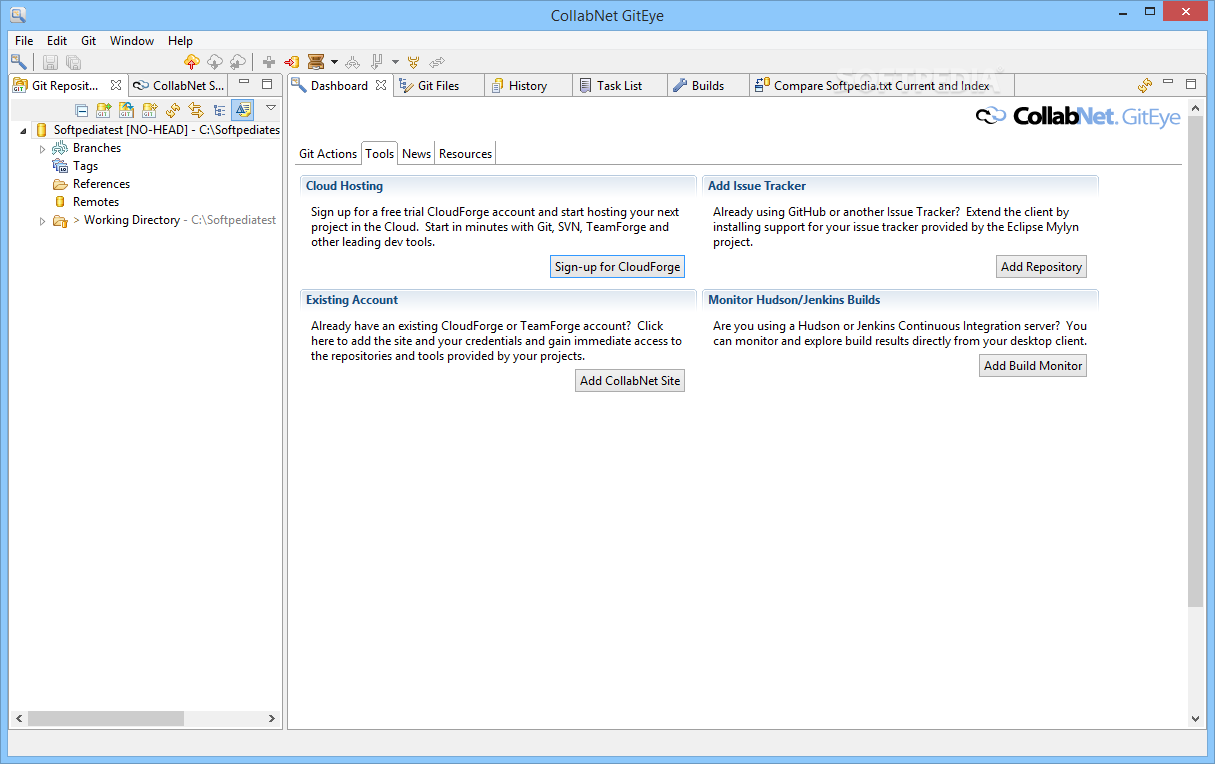Switch to the CollabNet S... tab

tap(179, 85)
